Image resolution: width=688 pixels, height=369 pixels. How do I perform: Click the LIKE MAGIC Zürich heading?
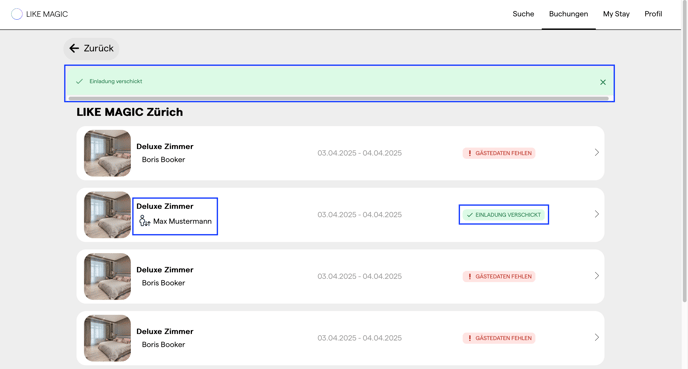click(x=129, y=112)
